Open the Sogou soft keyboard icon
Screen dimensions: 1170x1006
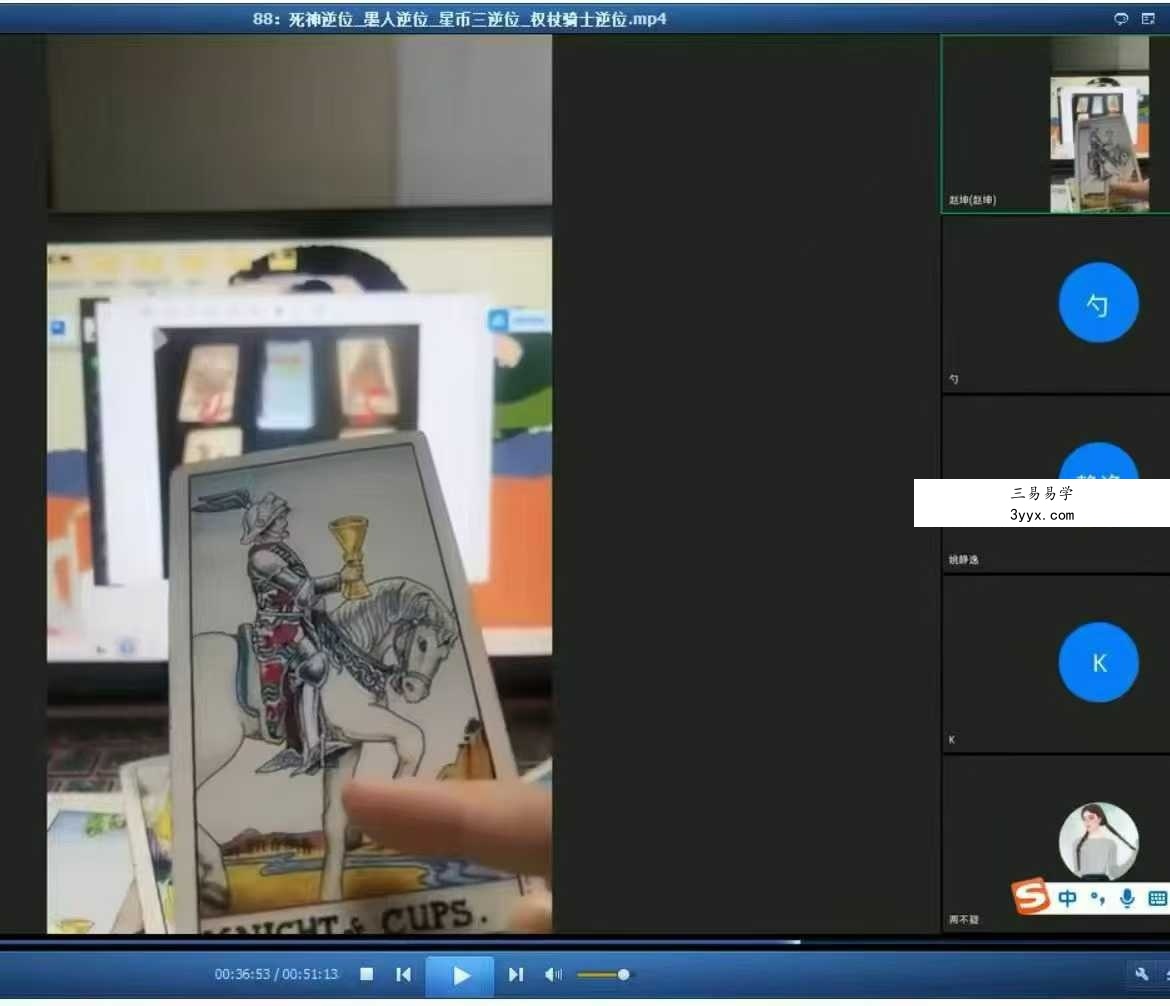click(x=1158, y=899)
